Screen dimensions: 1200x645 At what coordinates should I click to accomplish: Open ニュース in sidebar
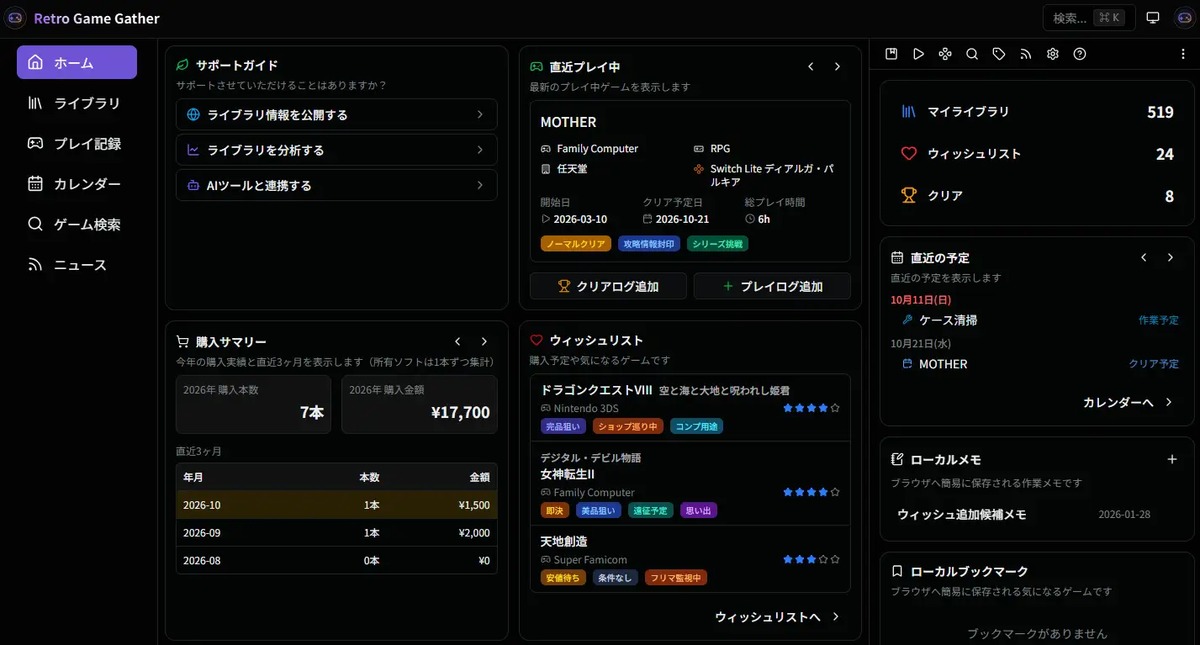[x=77, y=265]
